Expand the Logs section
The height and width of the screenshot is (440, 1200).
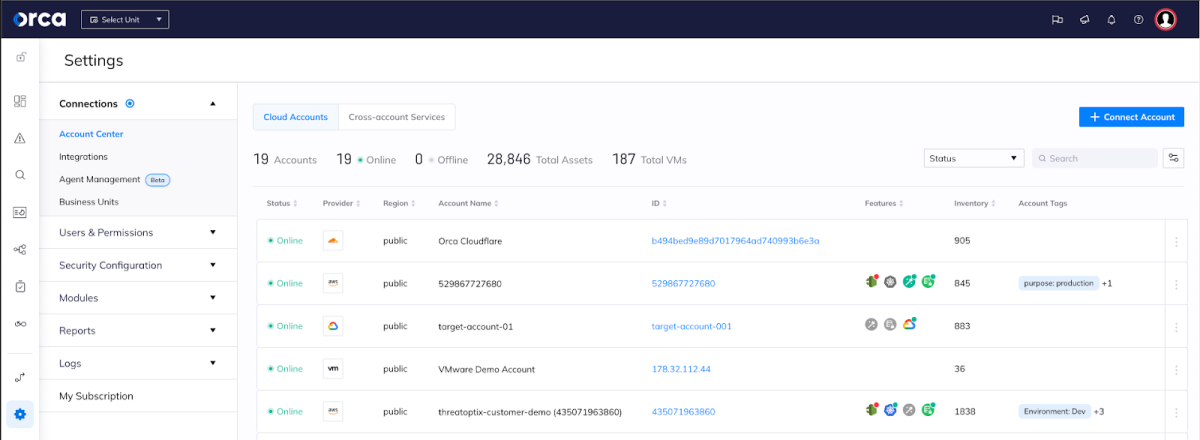(138, 363)
